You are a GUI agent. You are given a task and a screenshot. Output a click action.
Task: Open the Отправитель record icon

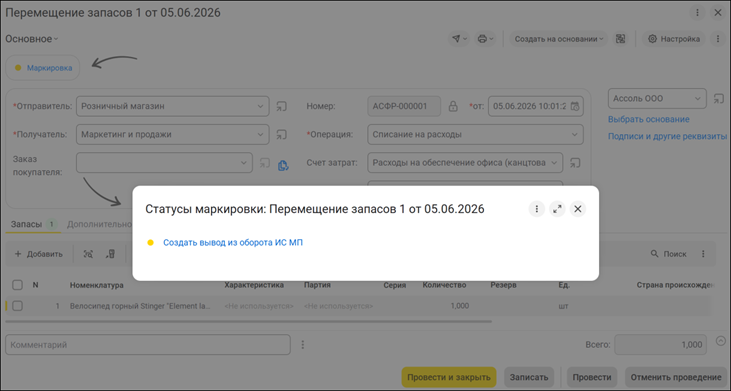pos(281,107)
